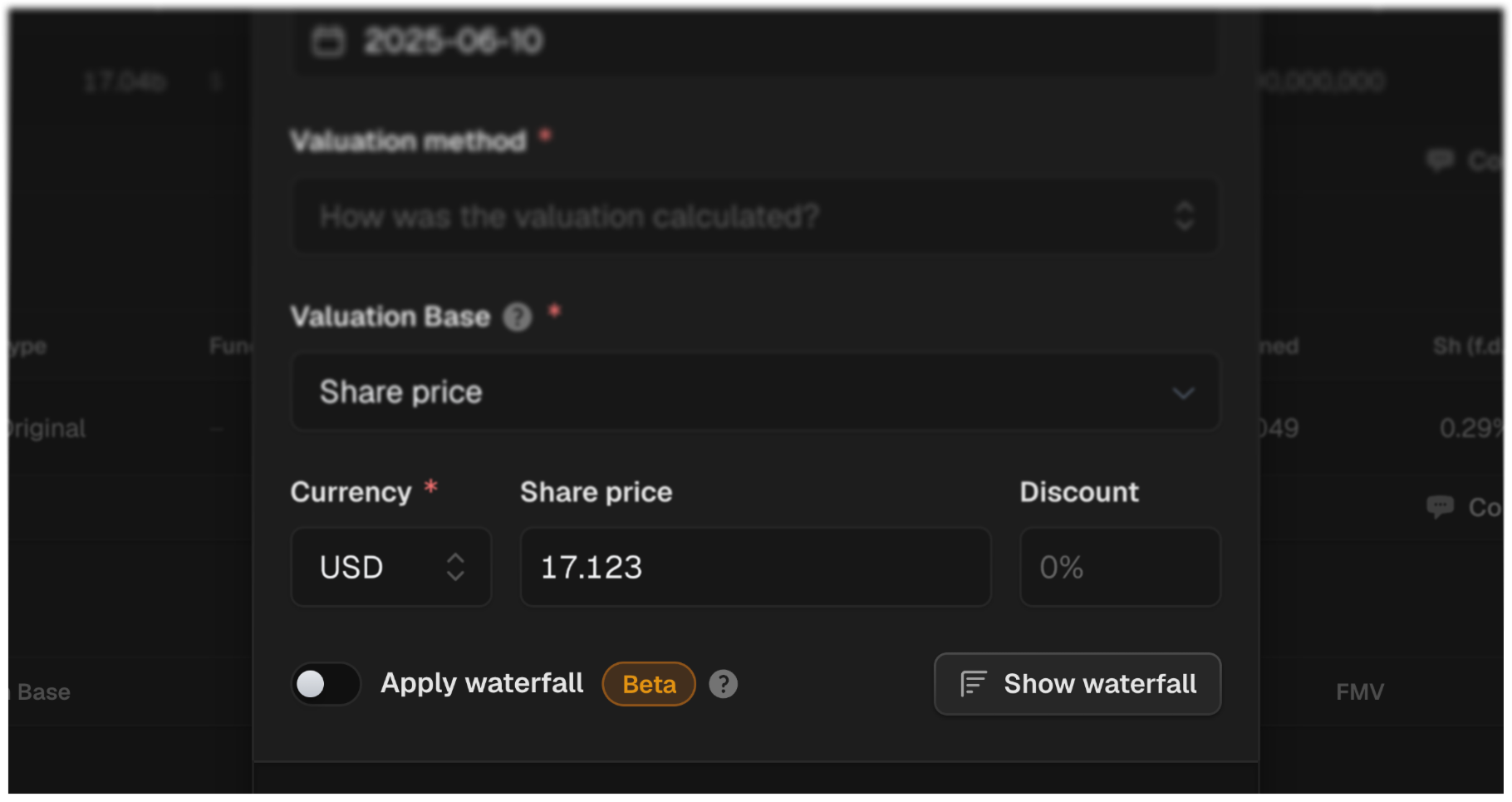
Task: Click the comment bubble icon near top right
Action: (1440, 160)
